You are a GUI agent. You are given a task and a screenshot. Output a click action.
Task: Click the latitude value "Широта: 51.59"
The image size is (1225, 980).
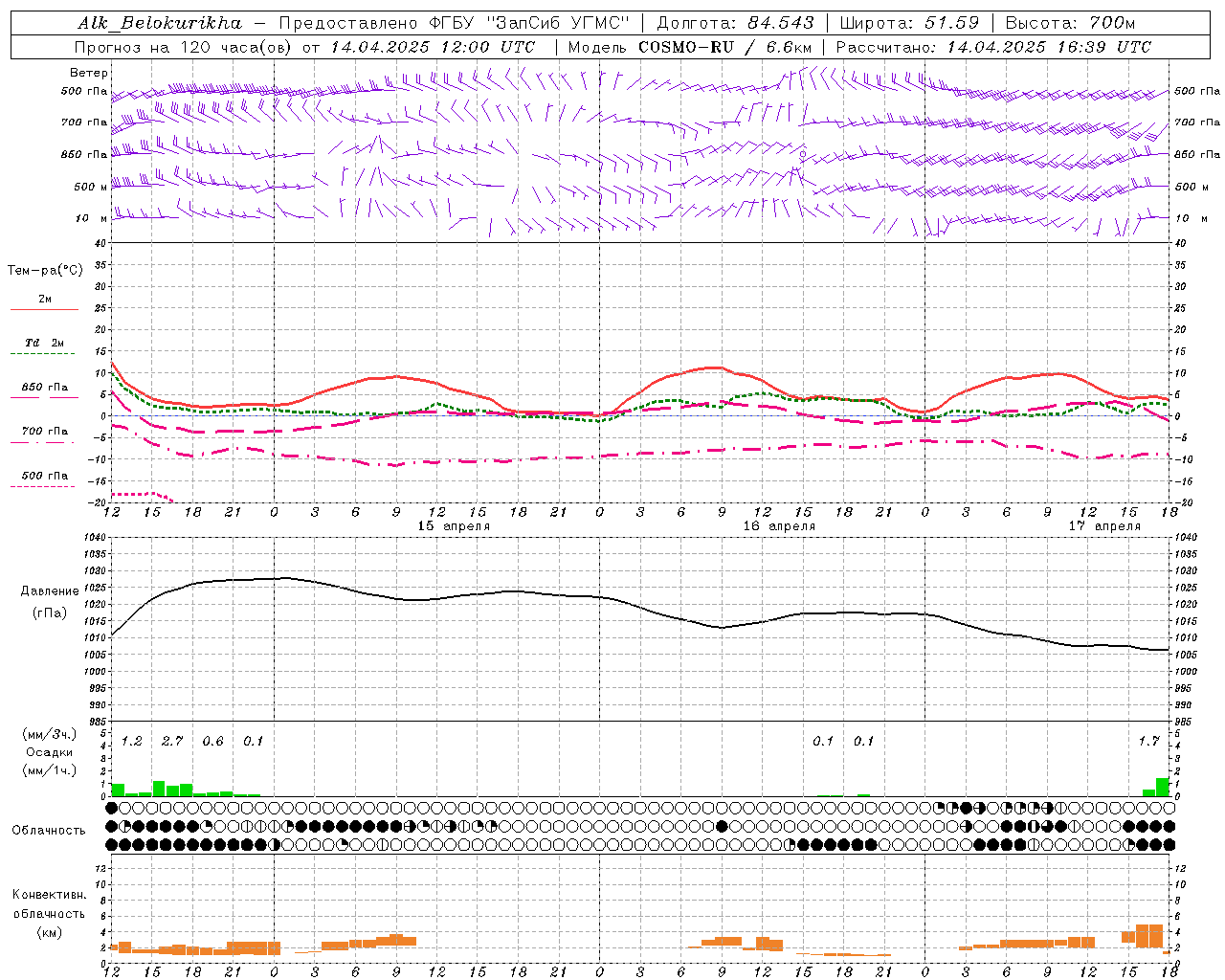coord(910,23)
